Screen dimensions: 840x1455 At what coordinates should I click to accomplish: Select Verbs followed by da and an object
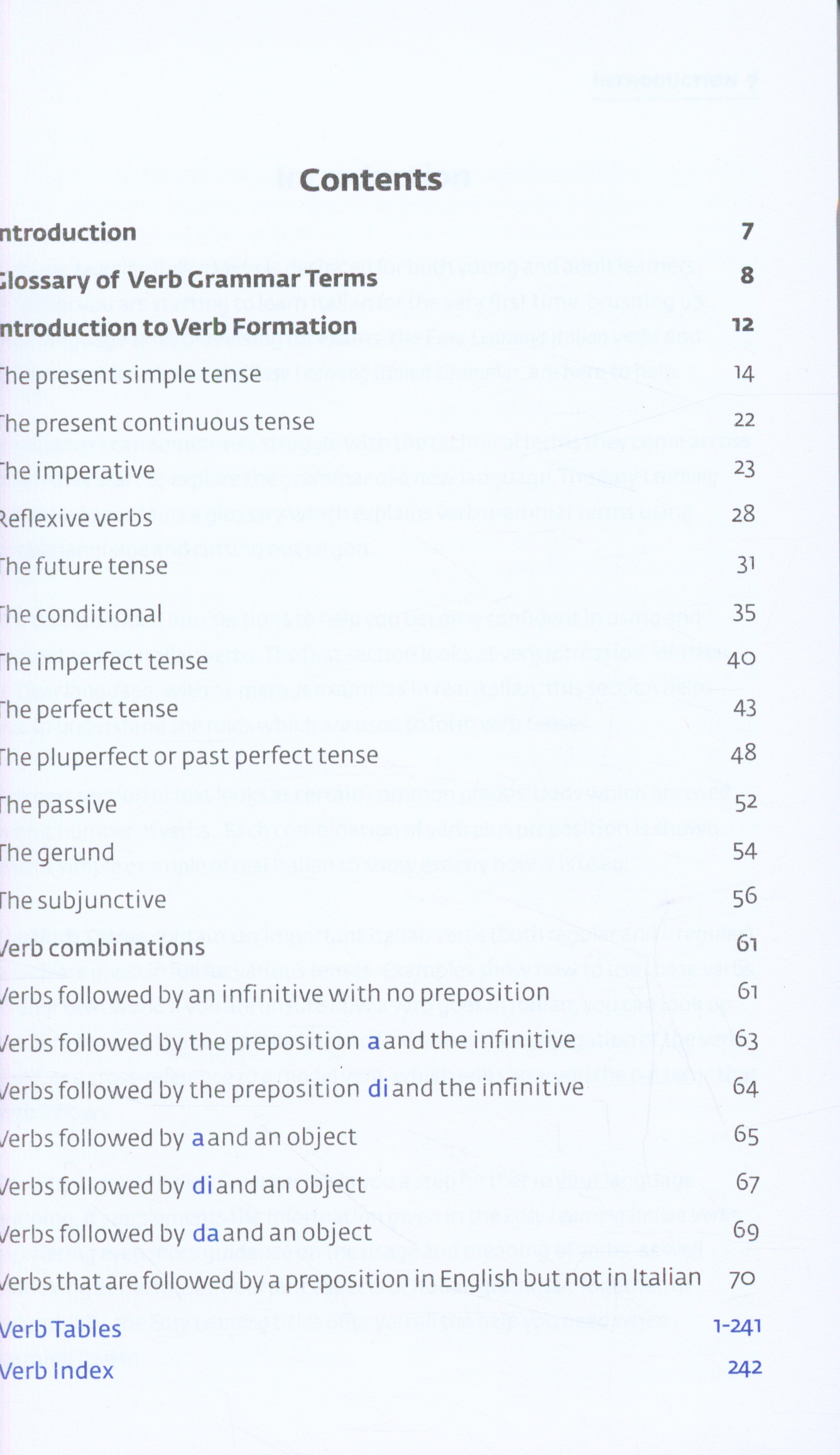(x=186, y=1233)
